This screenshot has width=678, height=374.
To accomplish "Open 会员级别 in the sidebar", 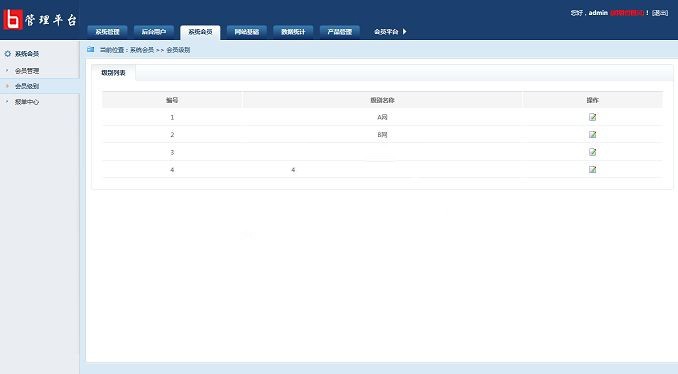I will (27, 86).
